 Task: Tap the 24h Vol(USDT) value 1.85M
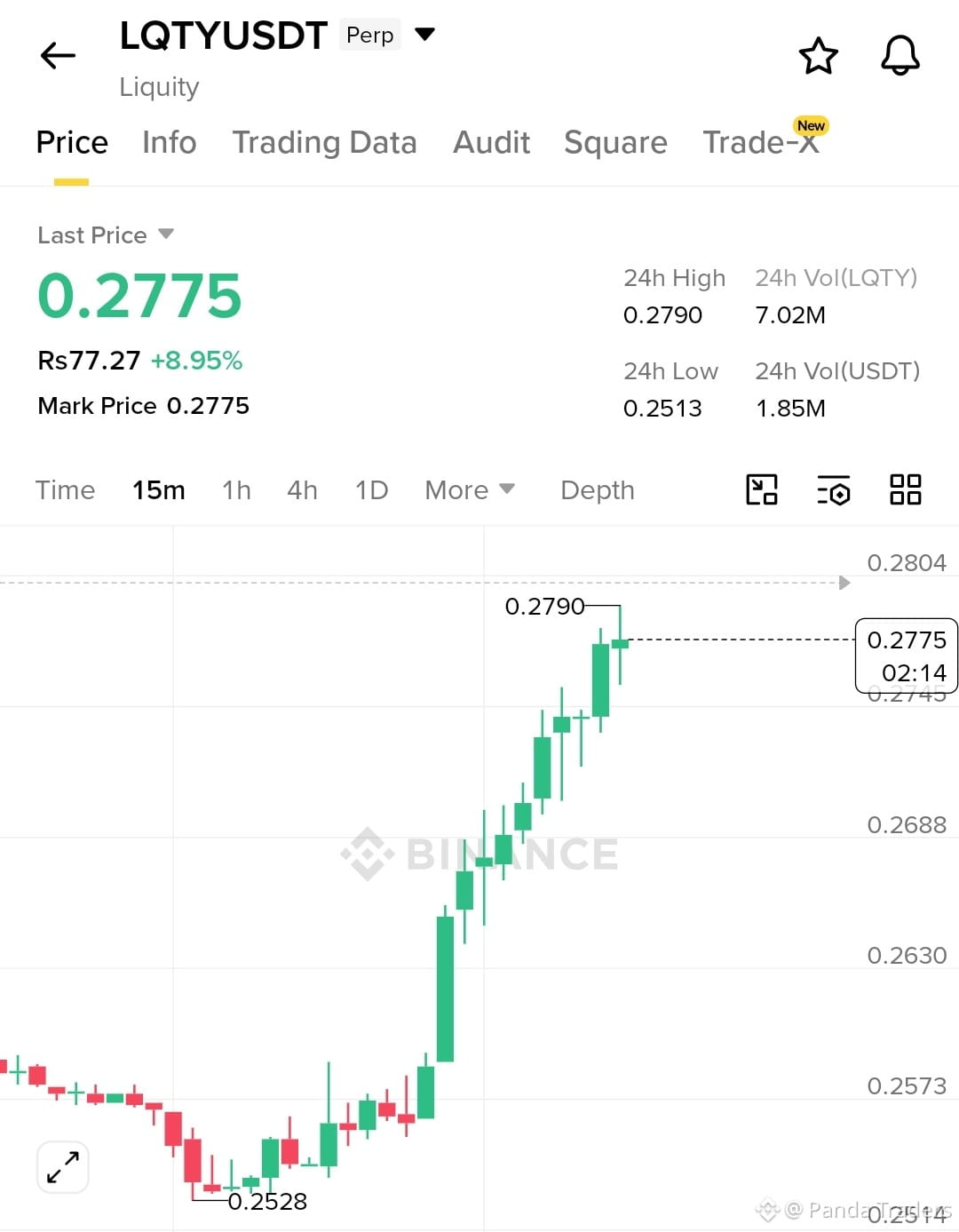[x=790, y=409]
